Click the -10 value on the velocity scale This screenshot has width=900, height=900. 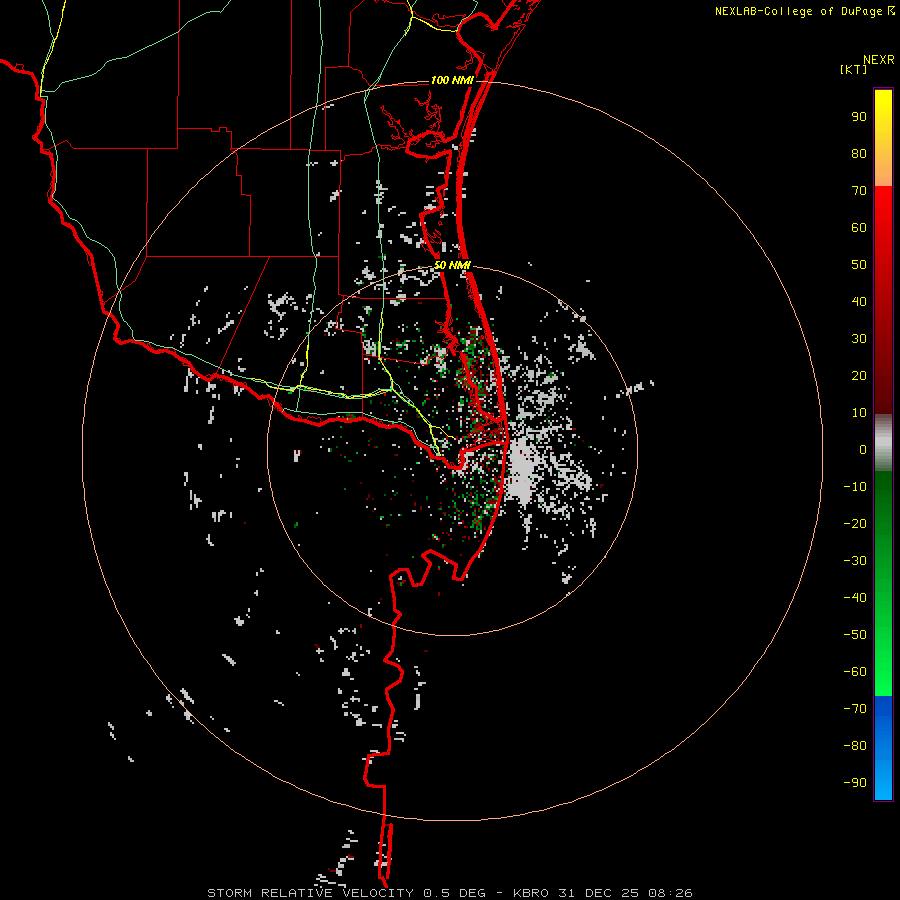coord(855,487)
